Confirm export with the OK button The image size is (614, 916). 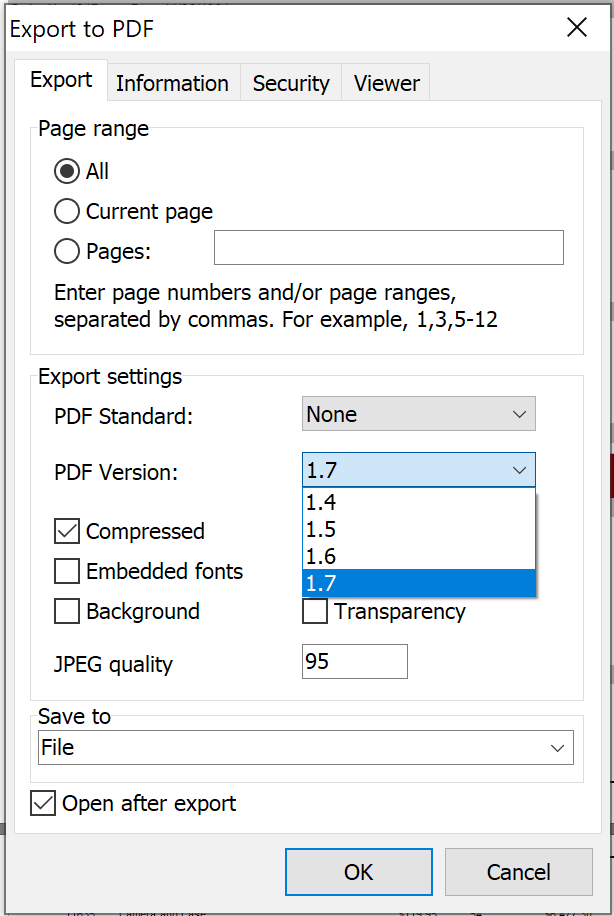point(359,872)
